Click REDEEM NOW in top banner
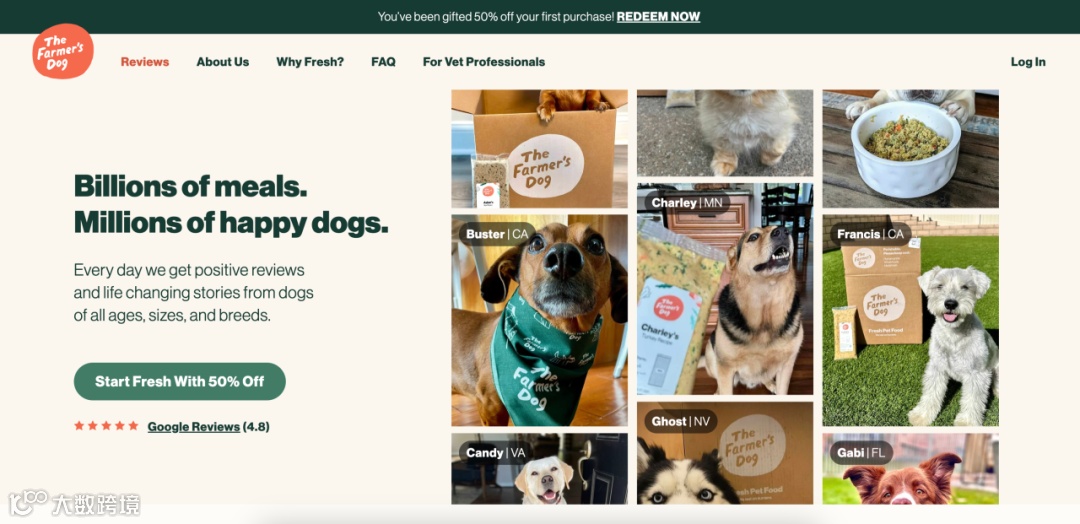The height and width of the screenshot is (524, 1080). tap(658, 17)
